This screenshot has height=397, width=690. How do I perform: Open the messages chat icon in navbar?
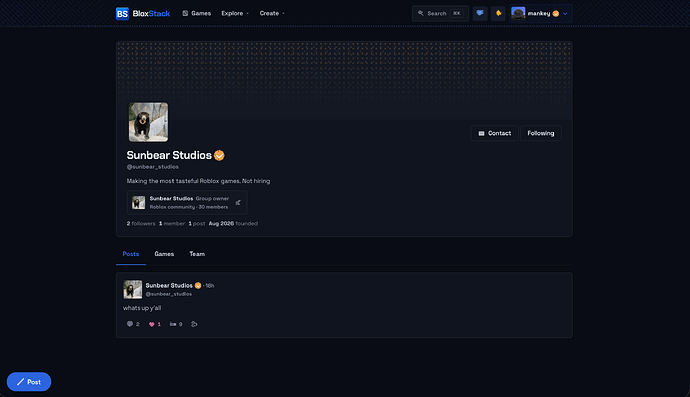point(480,14)
